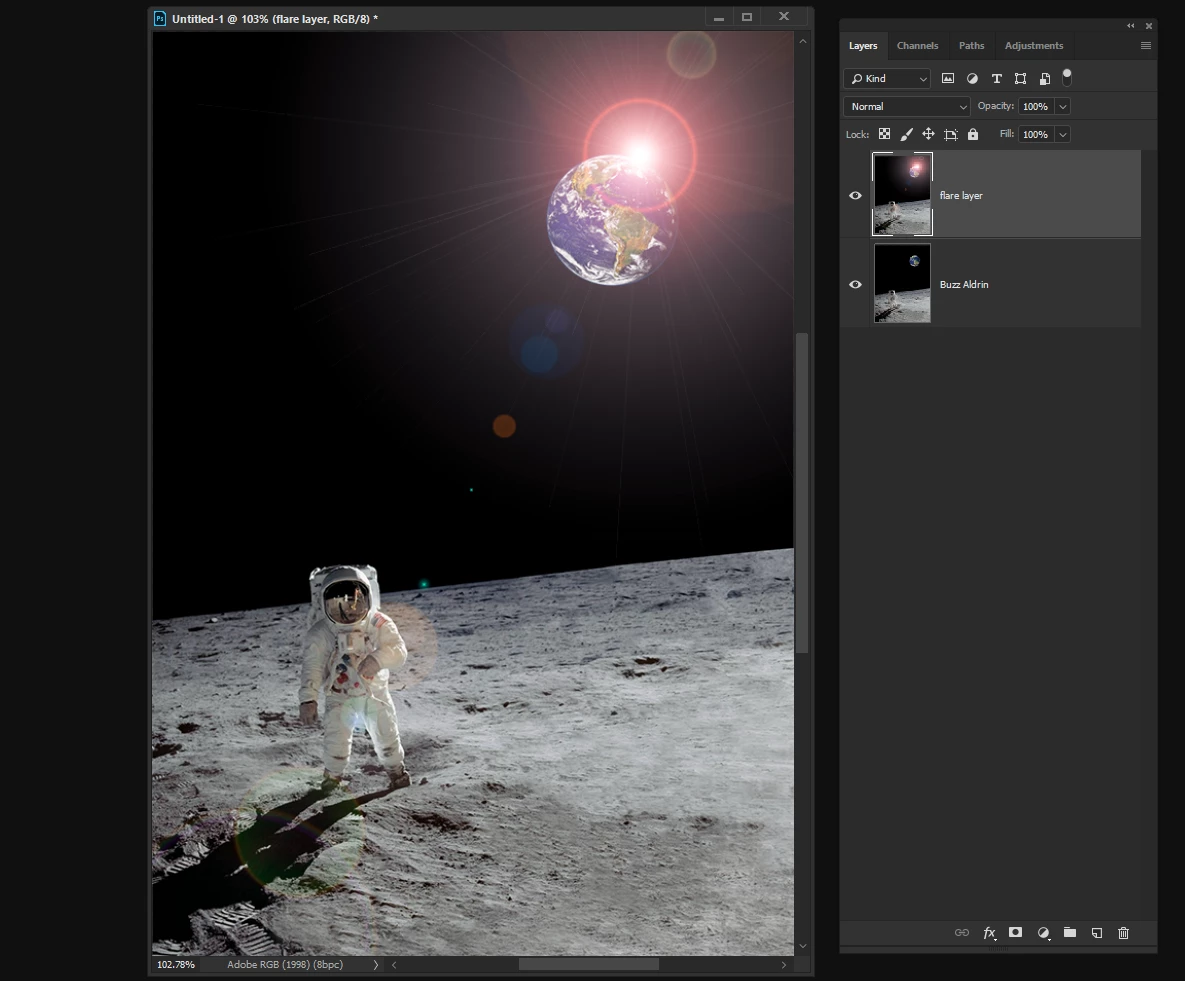Lock all padlock icon
The width and height of the screenshot is (1185, 981).
(973, 134)
